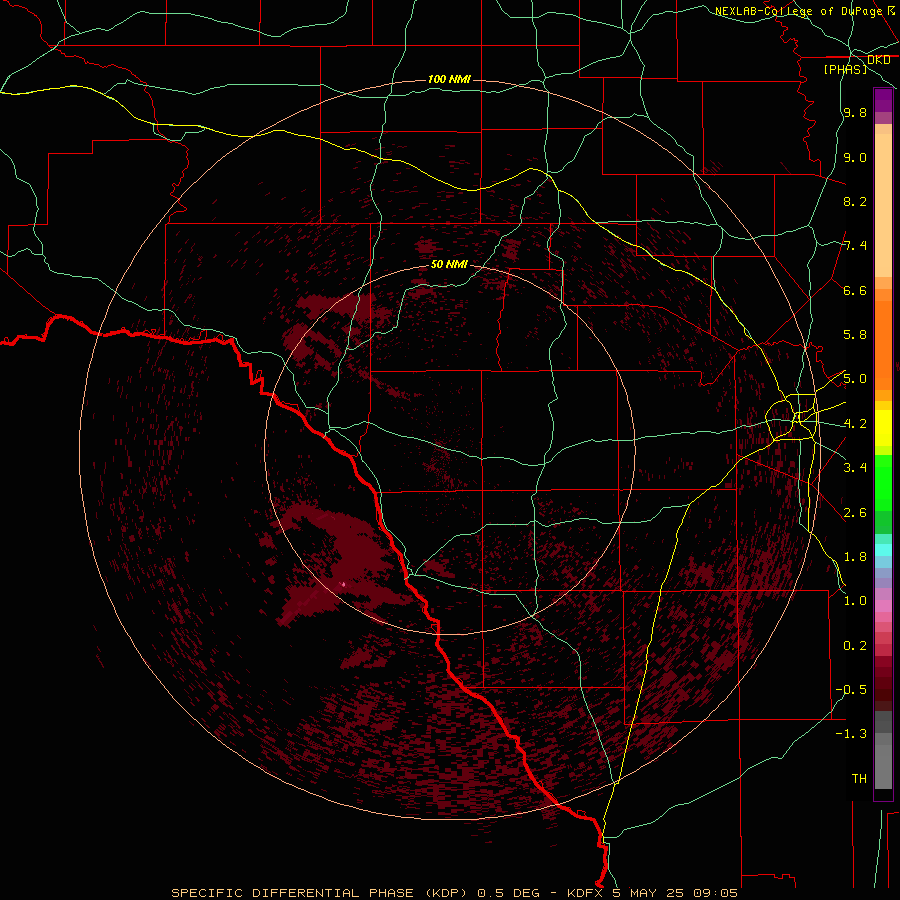
Task: Click the 2.6 scale value
Action: click(x=855, y=513)
